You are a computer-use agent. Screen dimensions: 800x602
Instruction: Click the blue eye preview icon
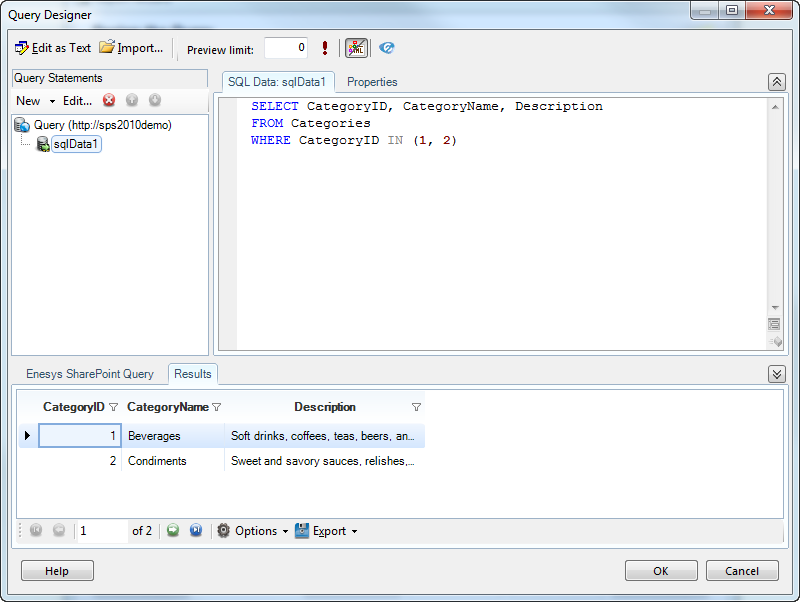click(387, 48)
